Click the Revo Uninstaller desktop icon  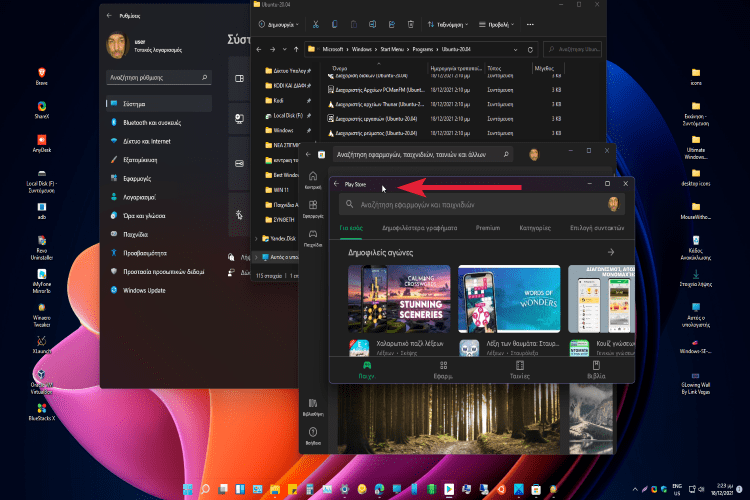(x=42, y=248)
